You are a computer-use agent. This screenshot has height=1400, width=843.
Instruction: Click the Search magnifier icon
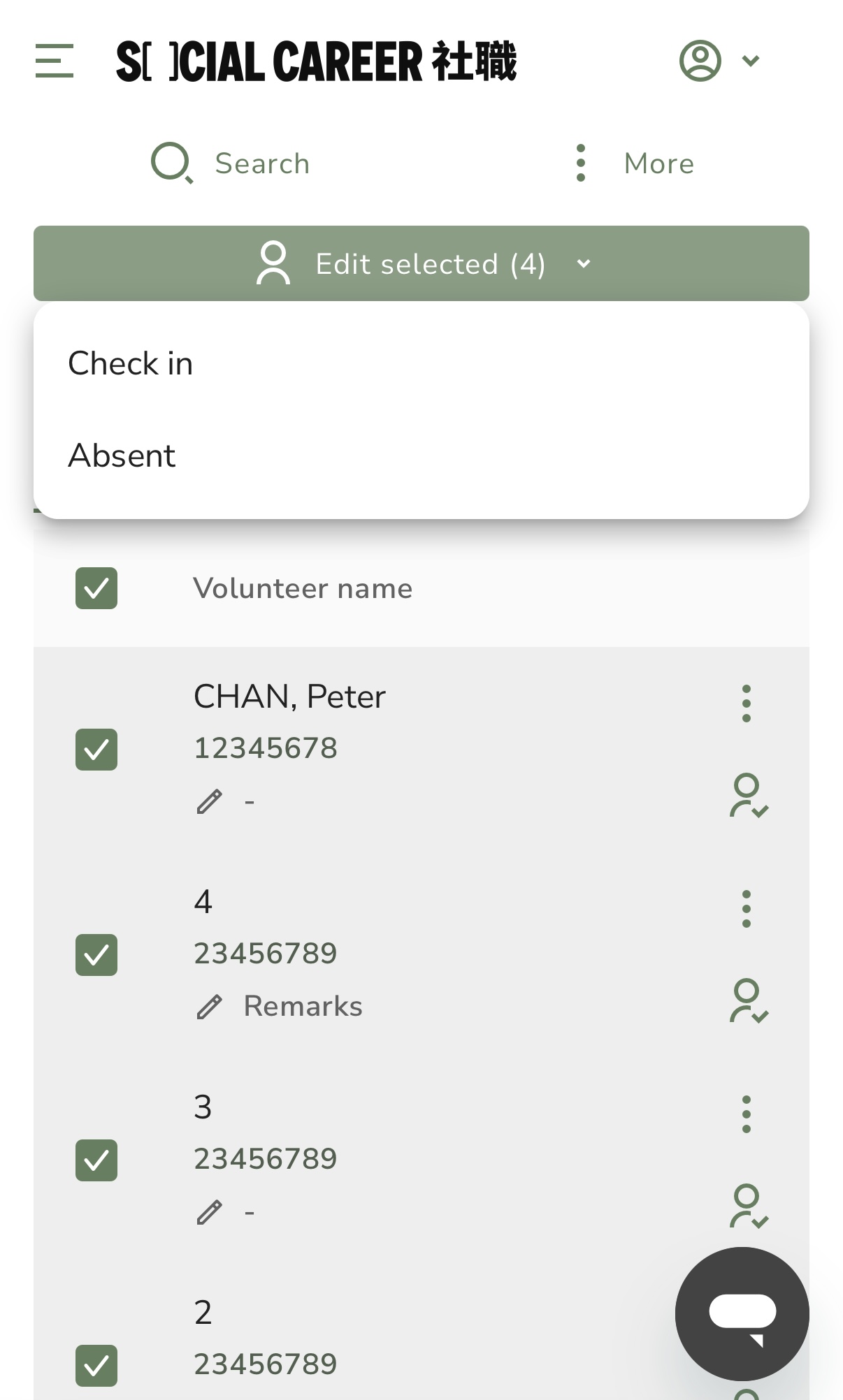point(172,163)
